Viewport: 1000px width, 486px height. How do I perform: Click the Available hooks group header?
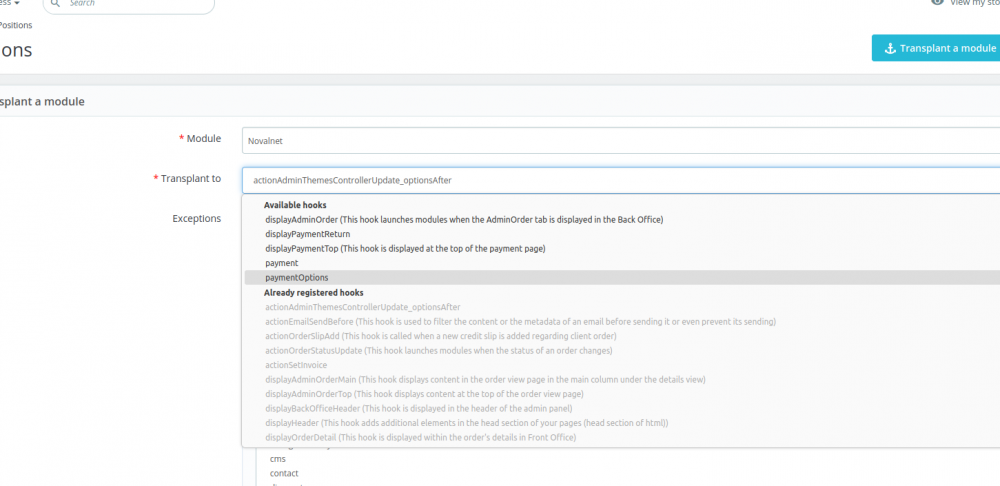coord(295,205)
